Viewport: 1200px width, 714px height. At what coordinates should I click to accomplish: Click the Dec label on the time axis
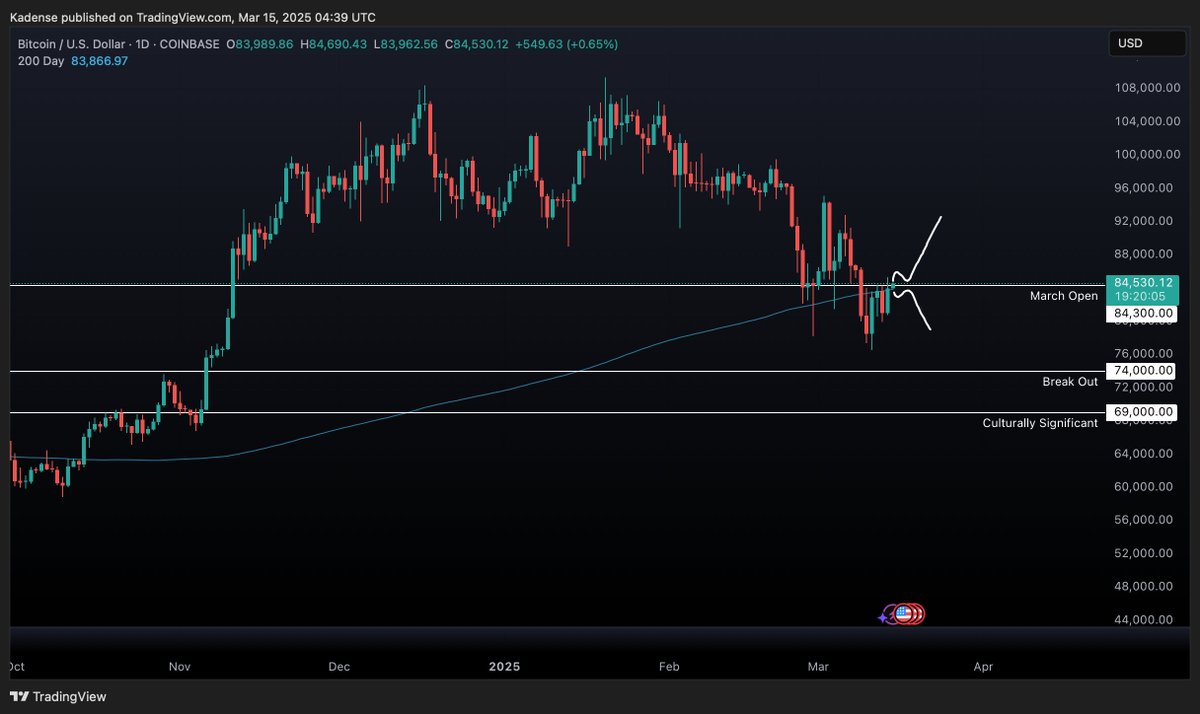(339, 666)
